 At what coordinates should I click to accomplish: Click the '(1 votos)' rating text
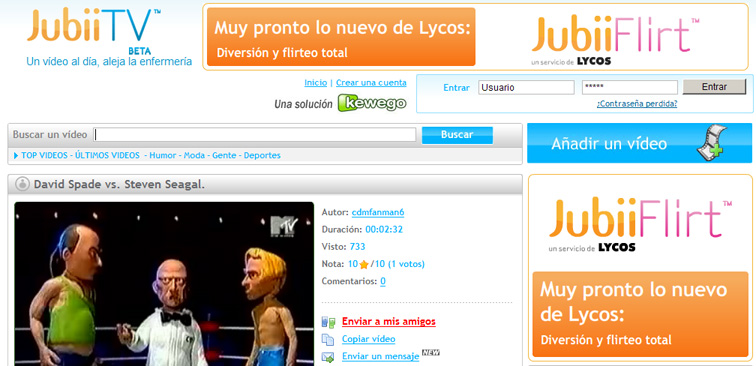tap(406, 264)
